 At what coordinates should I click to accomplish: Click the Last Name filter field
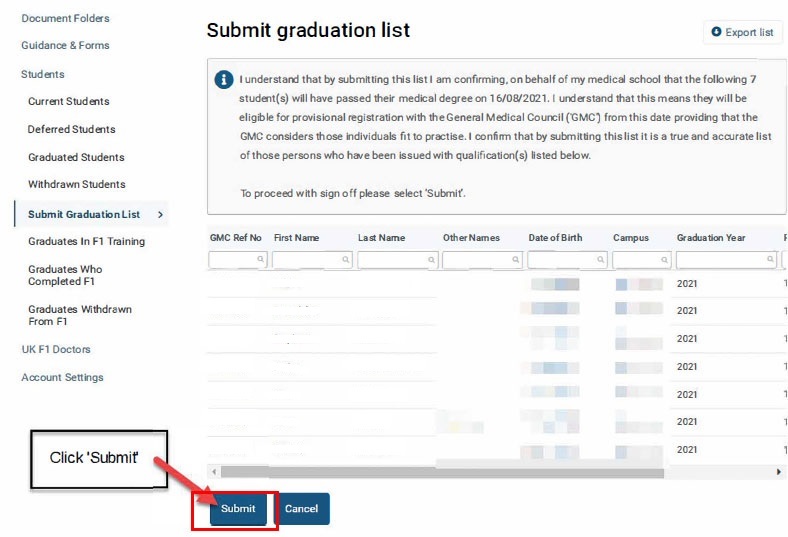[x=398, y=260]
